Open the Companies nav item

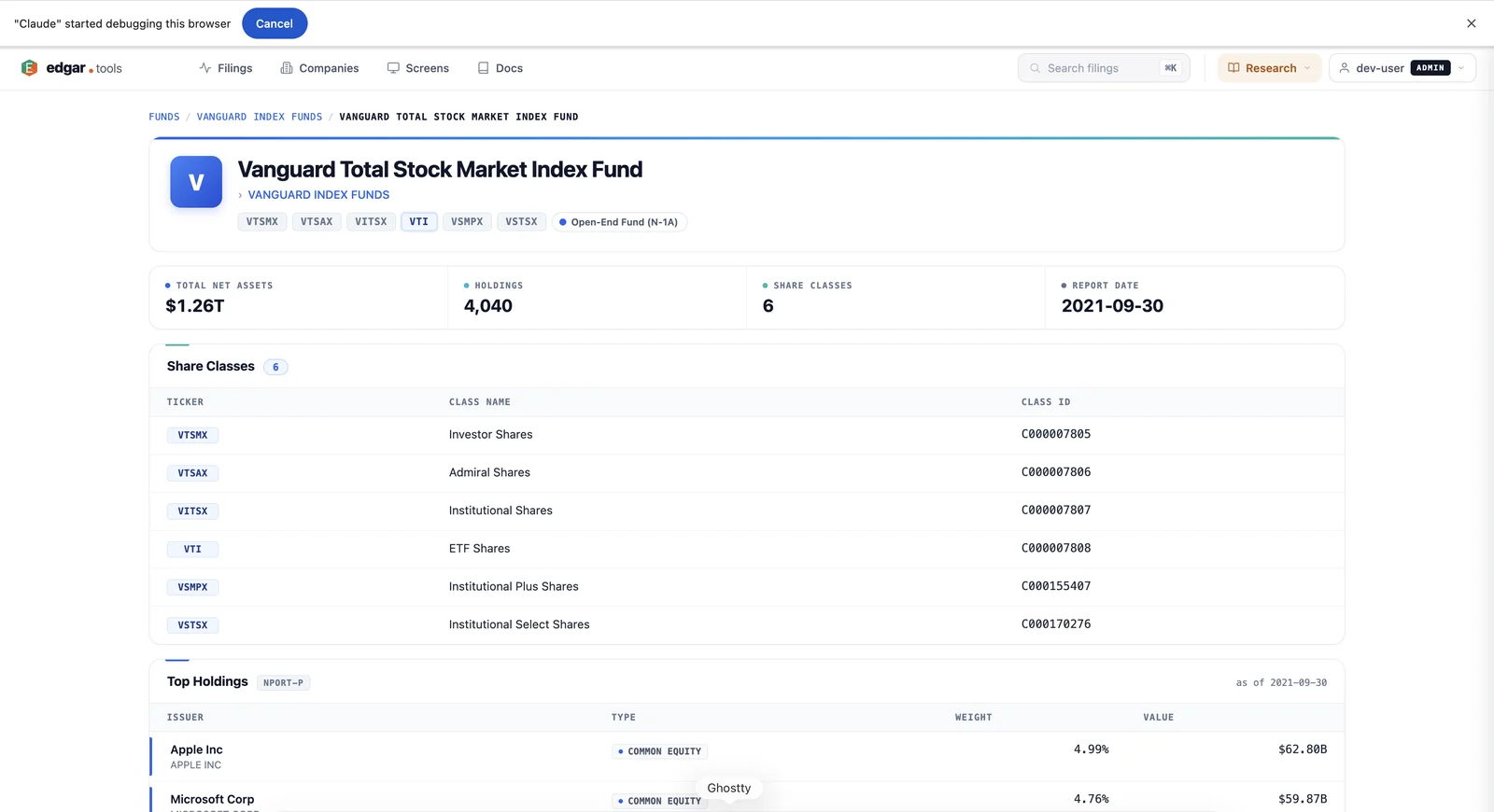pos(319,68)
